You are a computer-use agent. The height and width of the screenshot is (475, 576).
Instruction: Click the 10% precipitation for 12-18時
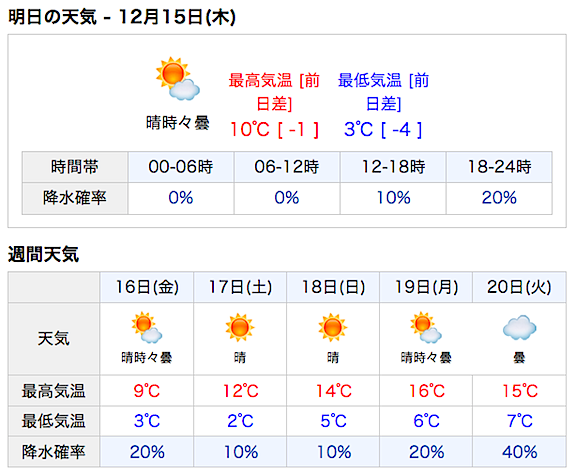393,198
